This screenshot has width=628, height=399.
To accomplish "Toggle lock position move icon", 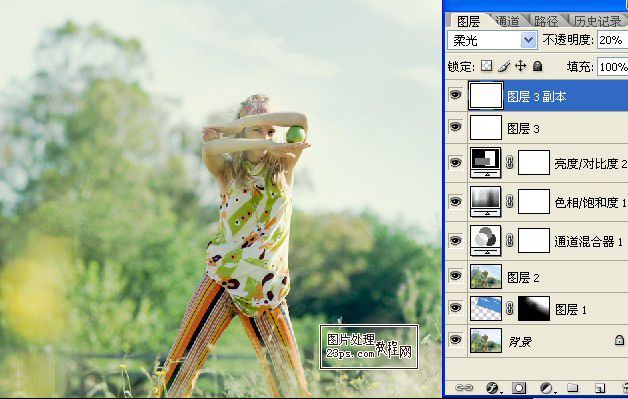I will tap(520, 66).
